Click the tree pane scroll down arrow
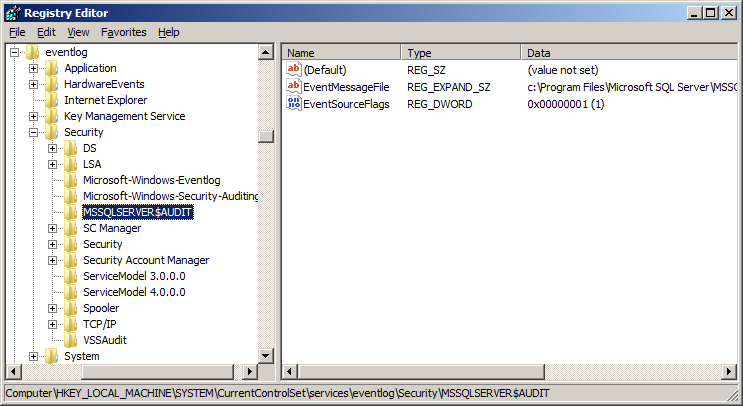This screenshot has width=743, height=406. [266, 356]
